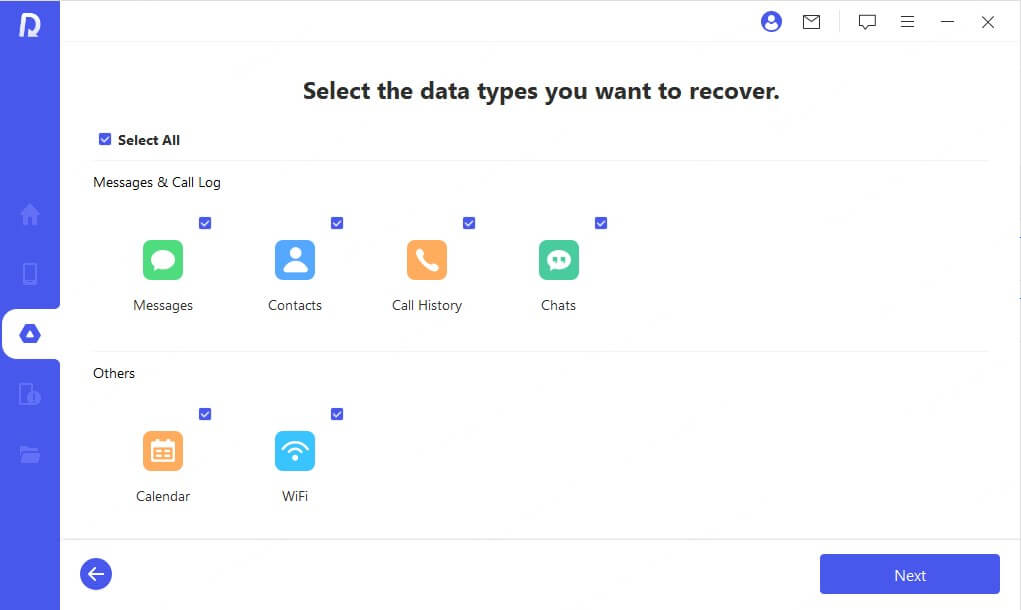Open the user account profile icon
This screenshot has width=1021, height=610.
pos(771,22)
